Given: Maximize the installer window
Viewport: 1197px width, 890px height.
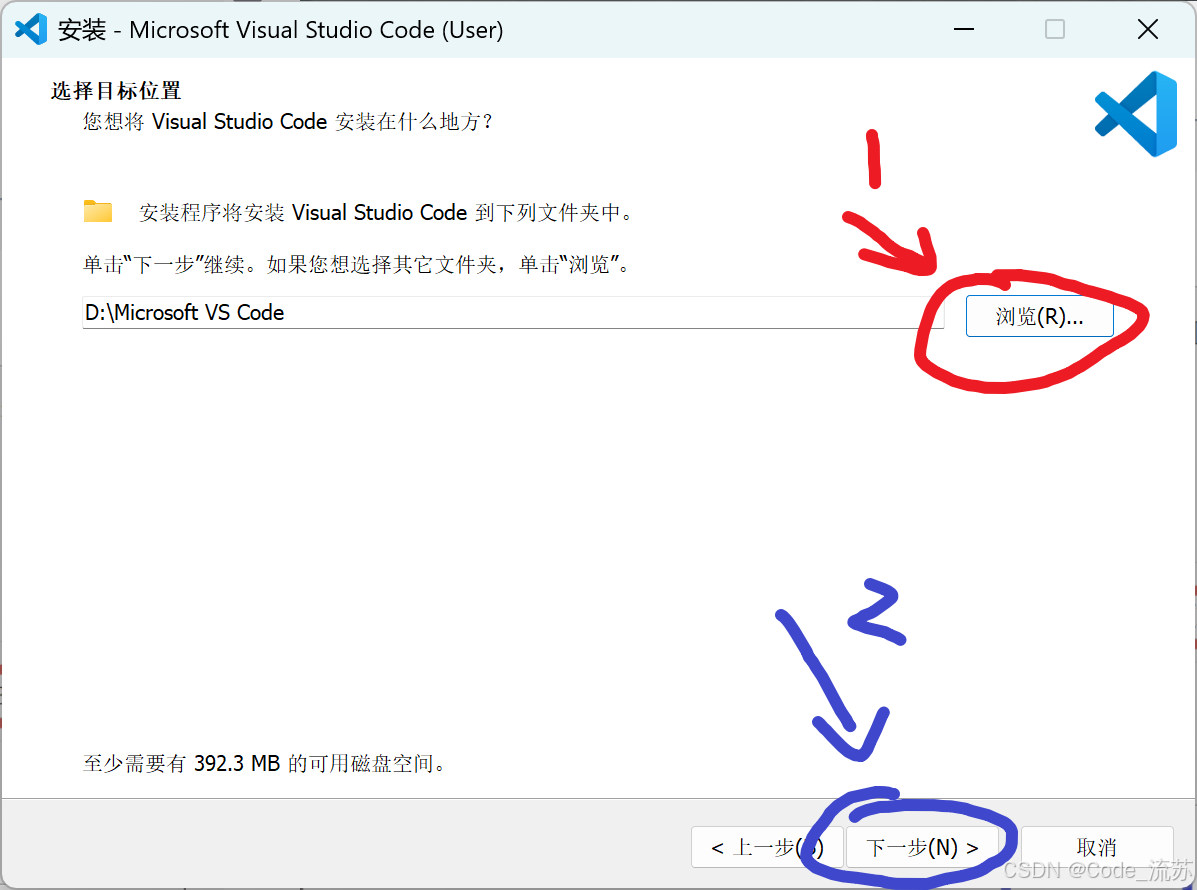Looking at the screenshot, I should pos(1055,30).
